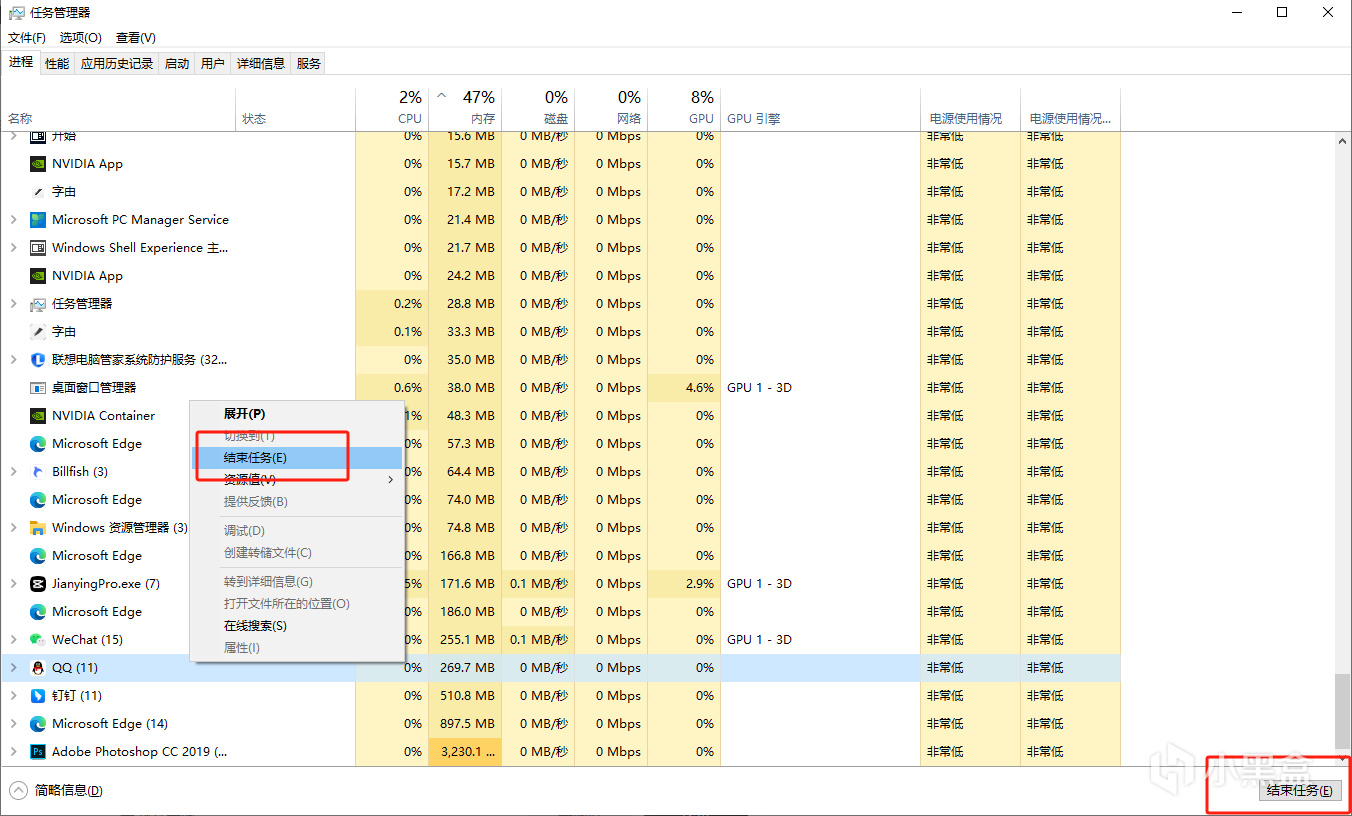Expand the JianyingPro.exe (7) group
Image resolution: width=1352 pixels, height=816 pixels.
(x=13, y=584)
